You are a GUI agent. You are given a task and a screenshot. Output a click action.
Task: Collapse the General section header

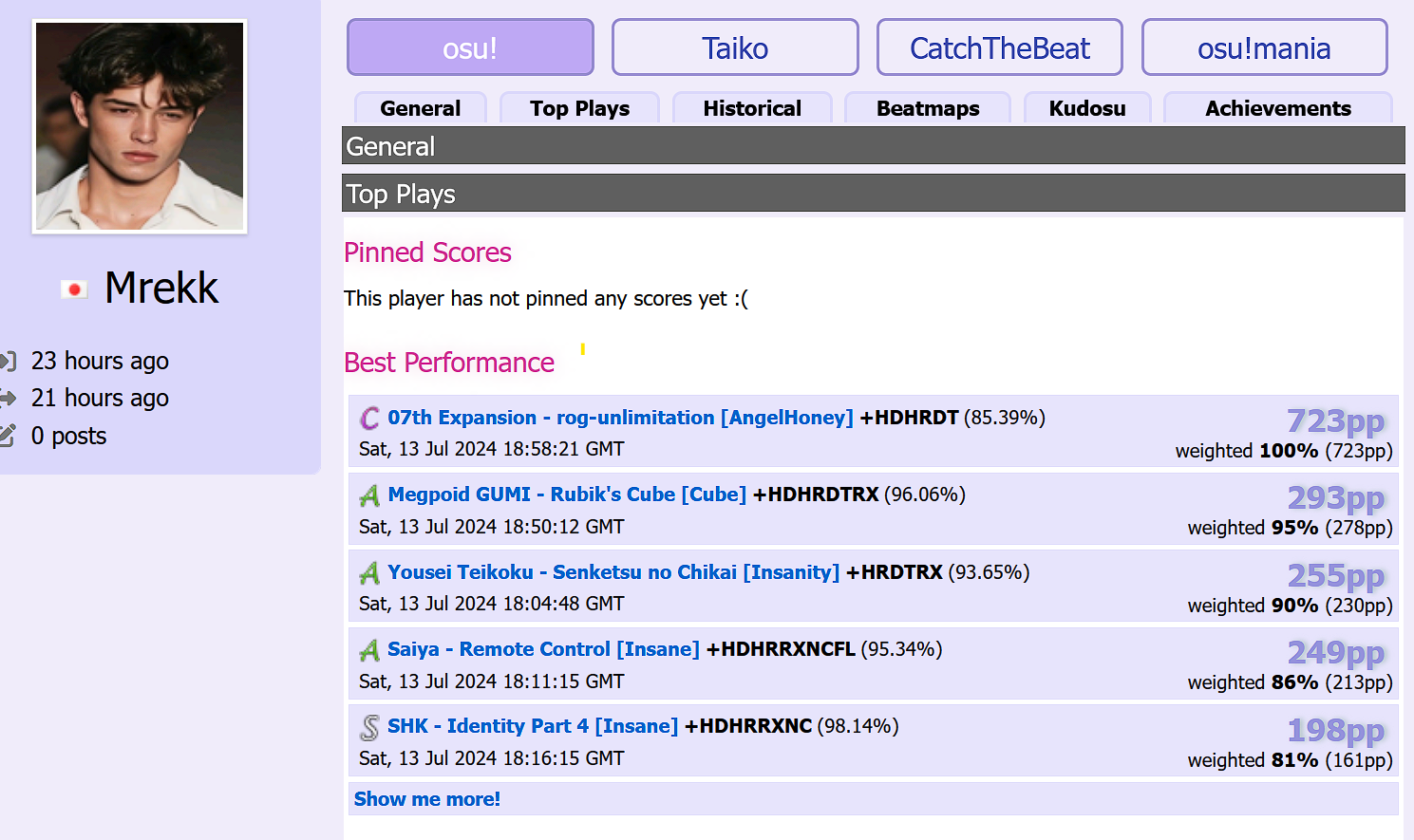pos(872,146)
